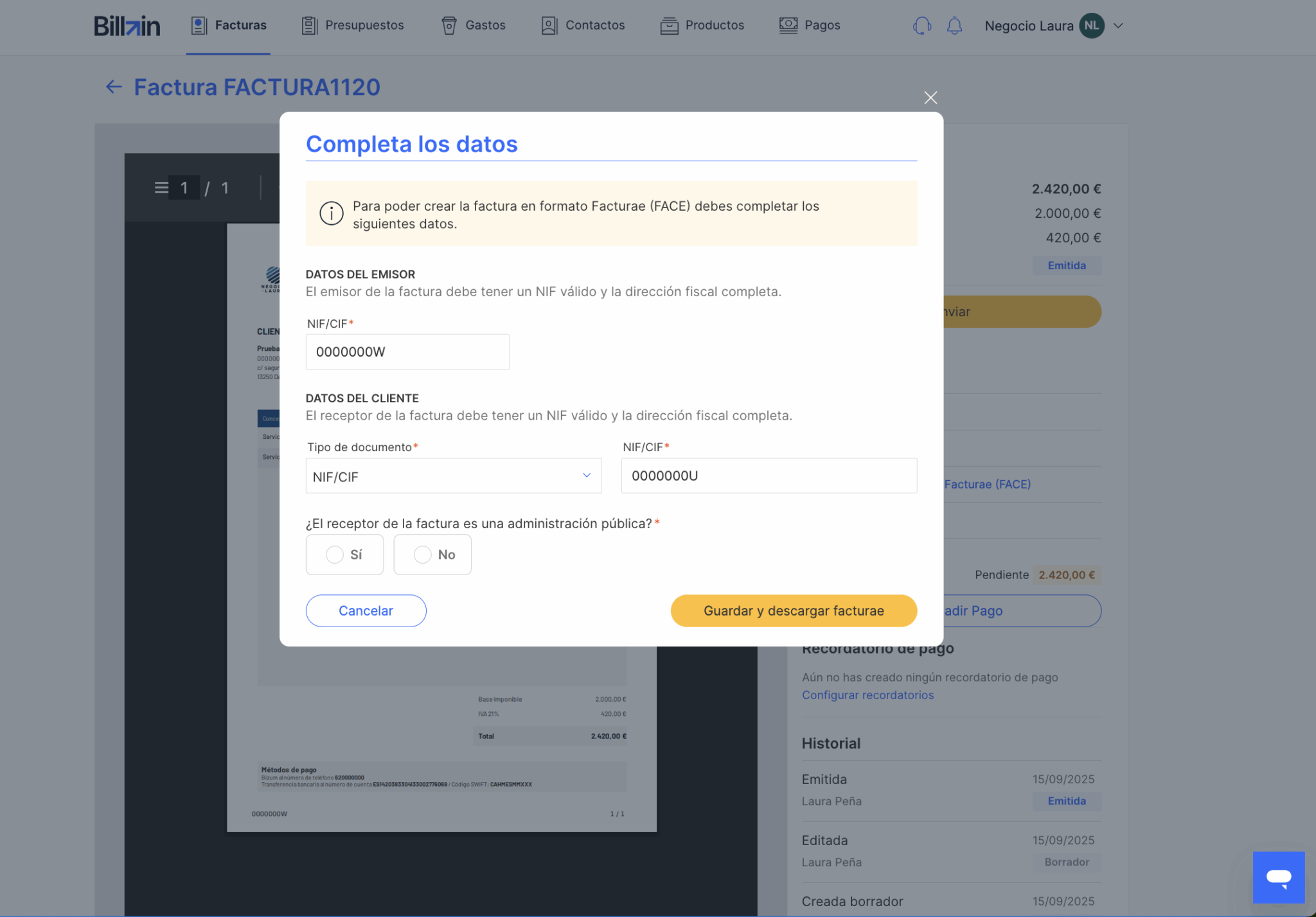Open the support headset icon

[921, 26]
